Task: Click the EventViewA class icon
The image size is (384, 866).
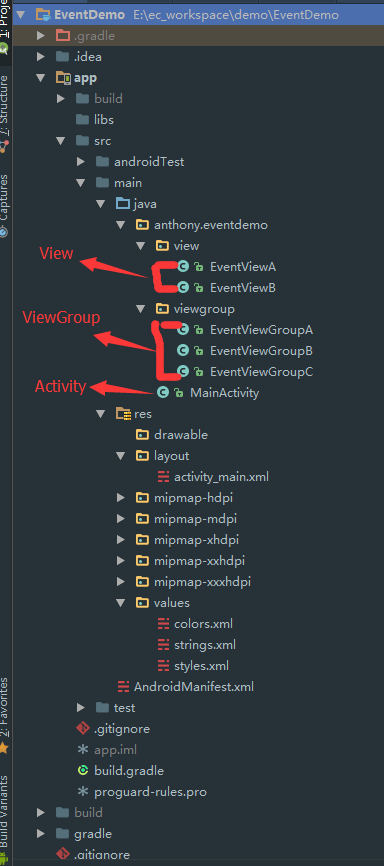Action: click(x=183, y=267)
